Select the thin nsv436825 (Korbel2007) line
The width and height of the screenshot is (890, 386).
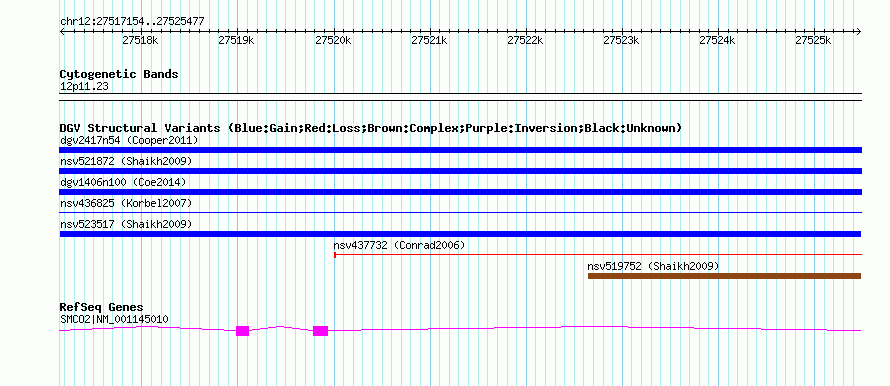tap(460, 212)
